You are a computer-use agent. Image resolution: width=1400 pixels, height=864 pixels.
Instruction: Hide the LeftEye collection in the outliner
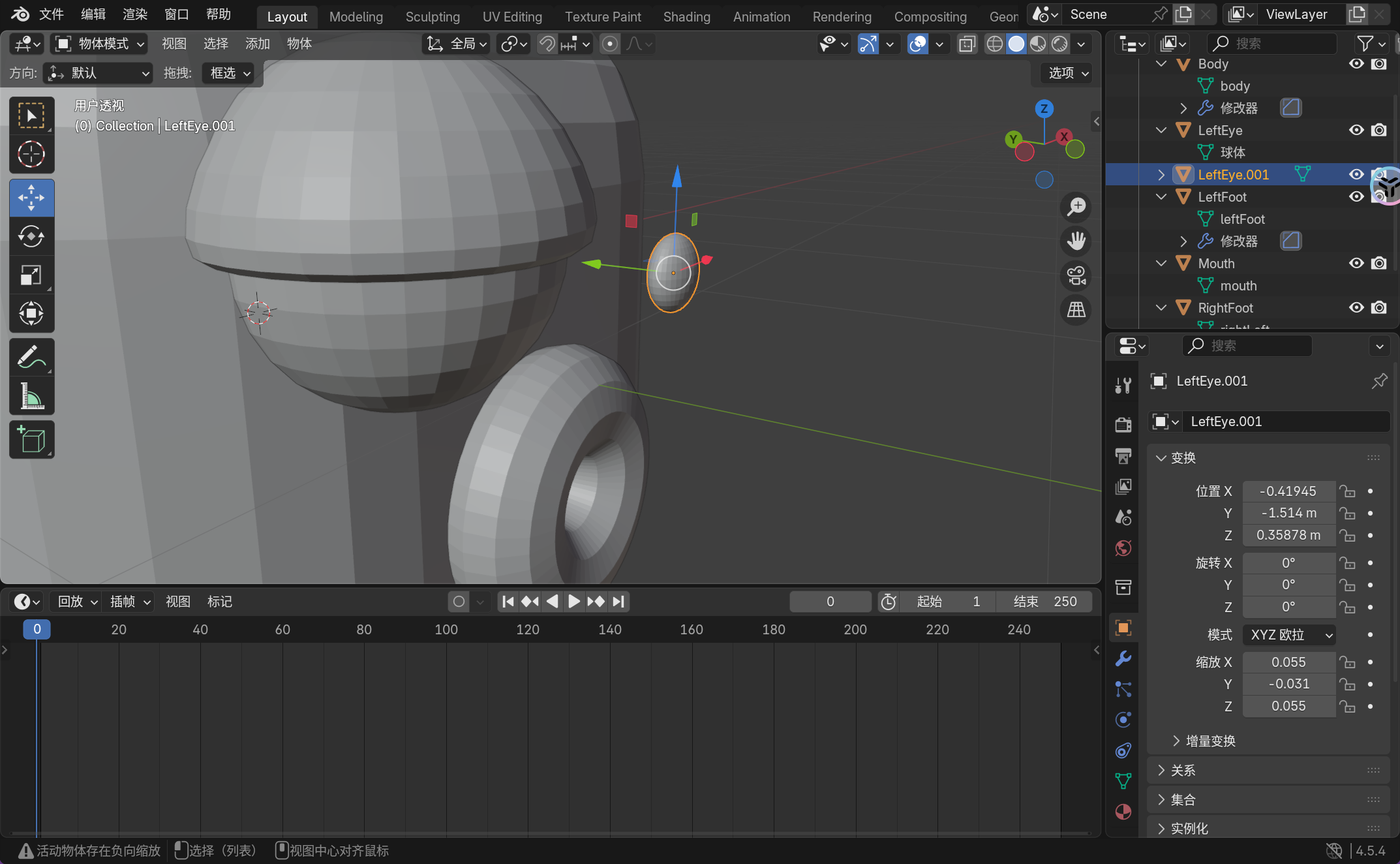(1356, 130)
